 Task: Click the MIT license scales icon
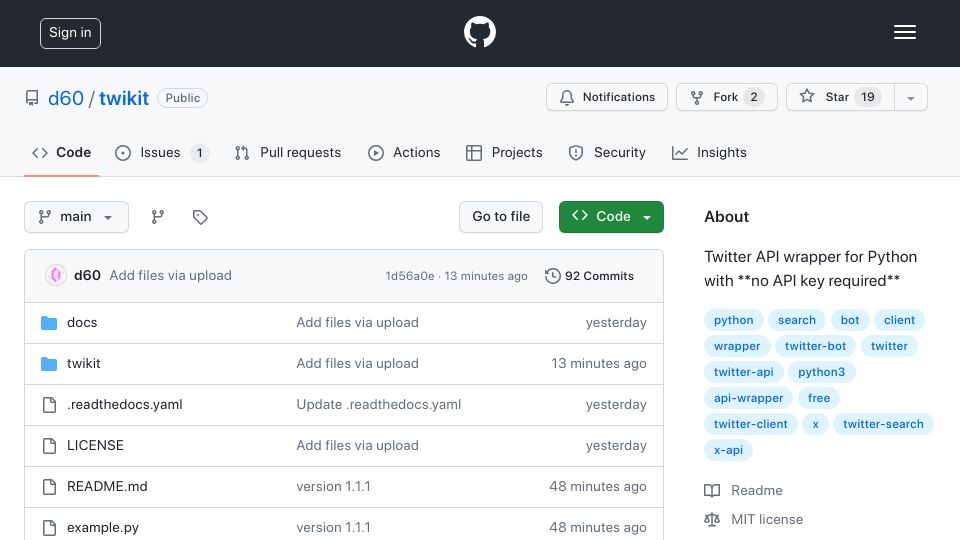coord(712,519)
